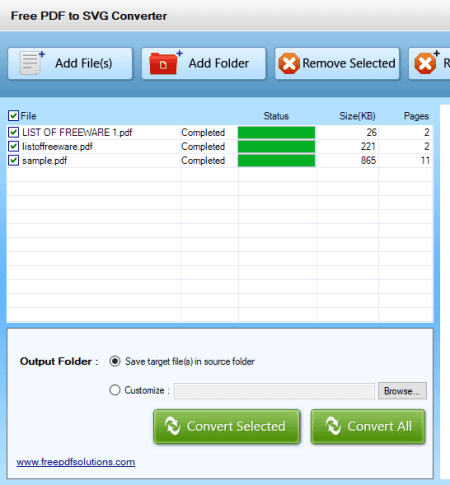
Task: Select the Customize radio button
Action: 115,390
